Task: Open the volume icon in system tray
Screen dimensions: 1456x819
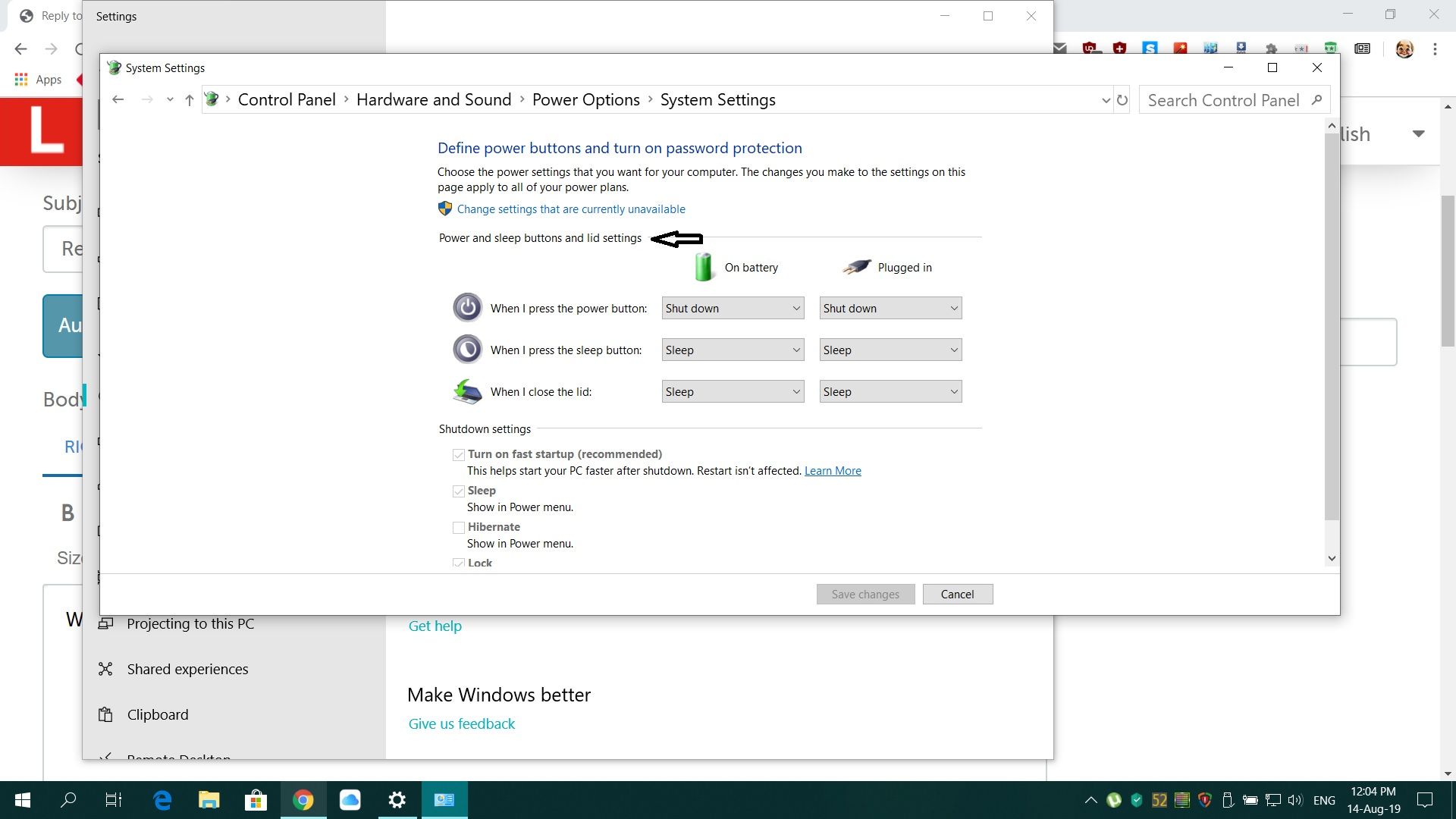Action: pos(1294,800)
